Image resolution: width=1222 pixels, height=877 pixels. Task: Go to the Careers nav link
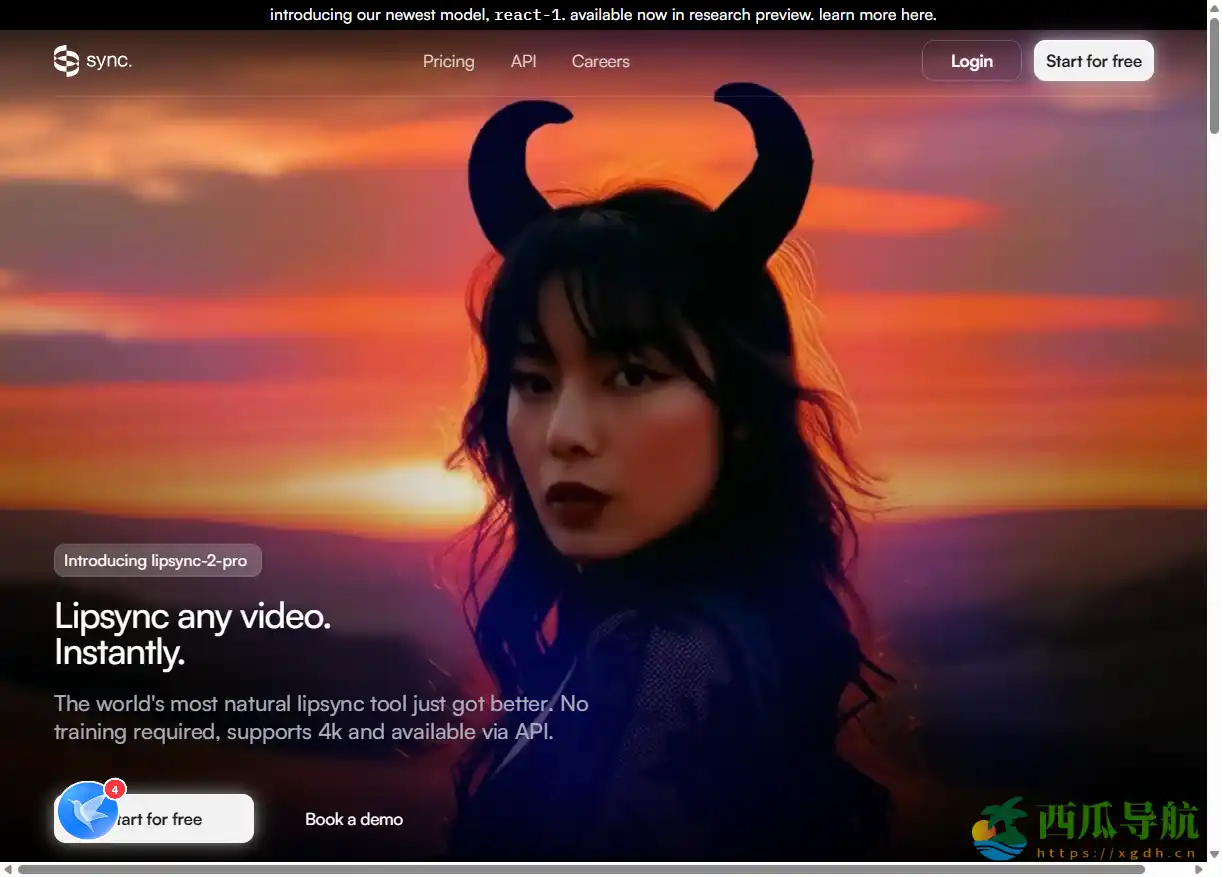pos(600,61)
